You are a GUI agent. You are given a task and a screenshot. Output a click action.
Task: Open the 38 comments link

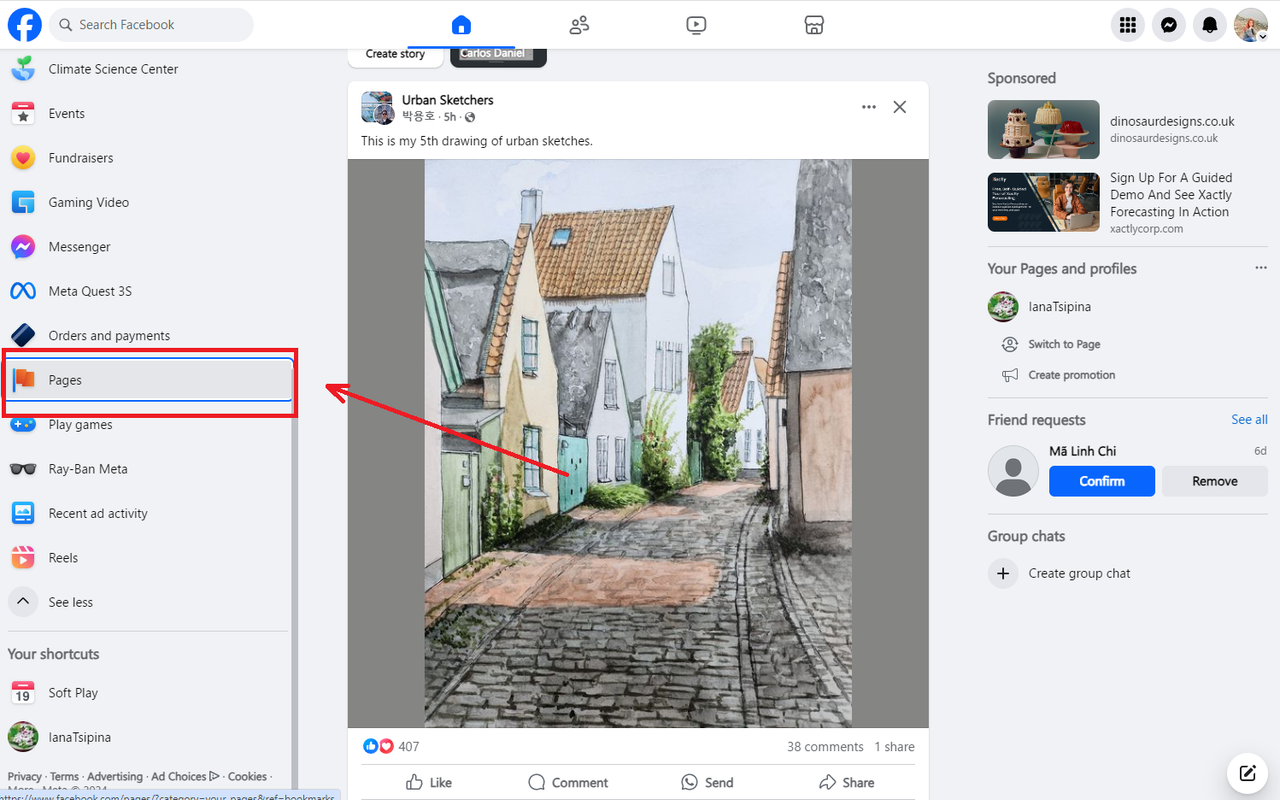click(825, 747)
